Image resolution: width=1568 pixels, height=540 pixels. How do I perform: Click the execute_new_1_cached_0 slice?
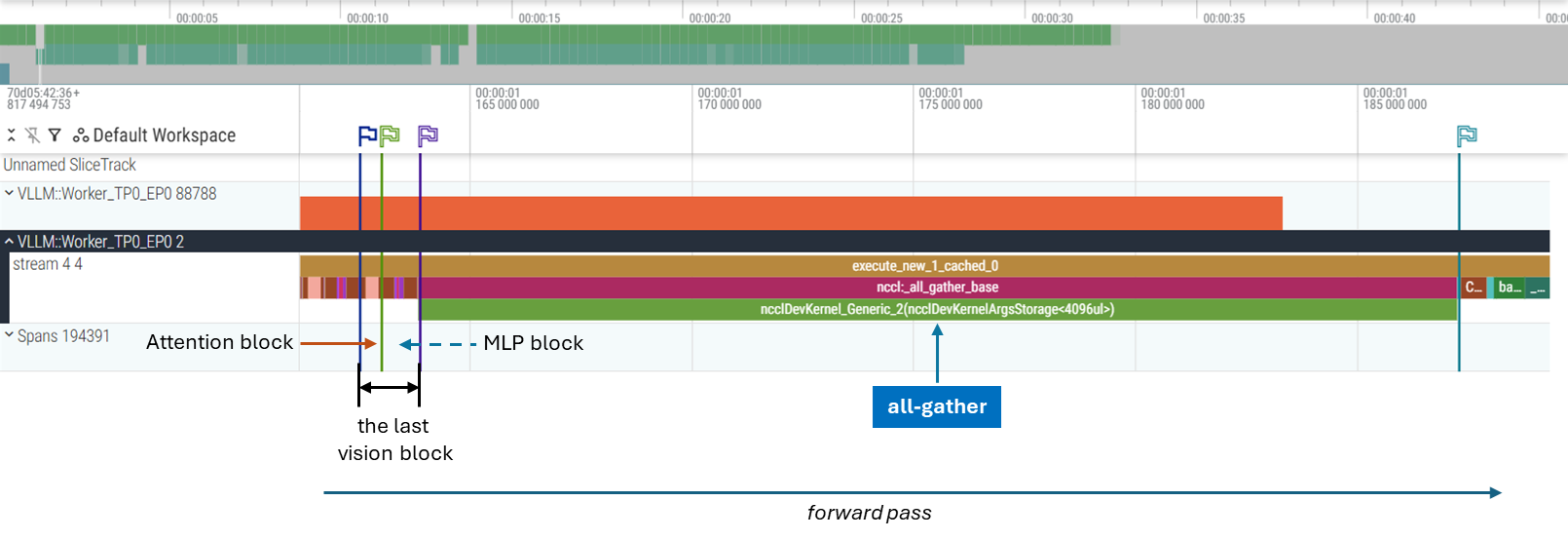coord(924,266)
